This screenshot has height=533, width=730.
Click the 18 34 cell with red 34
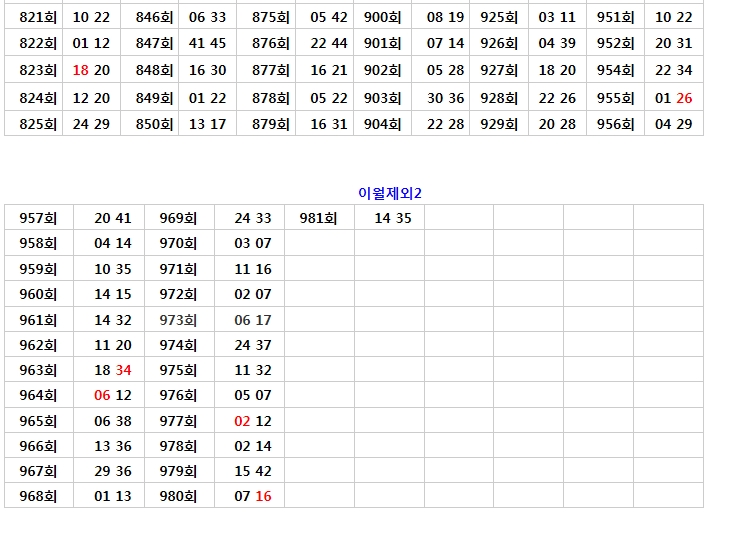(x=113, y=370)
